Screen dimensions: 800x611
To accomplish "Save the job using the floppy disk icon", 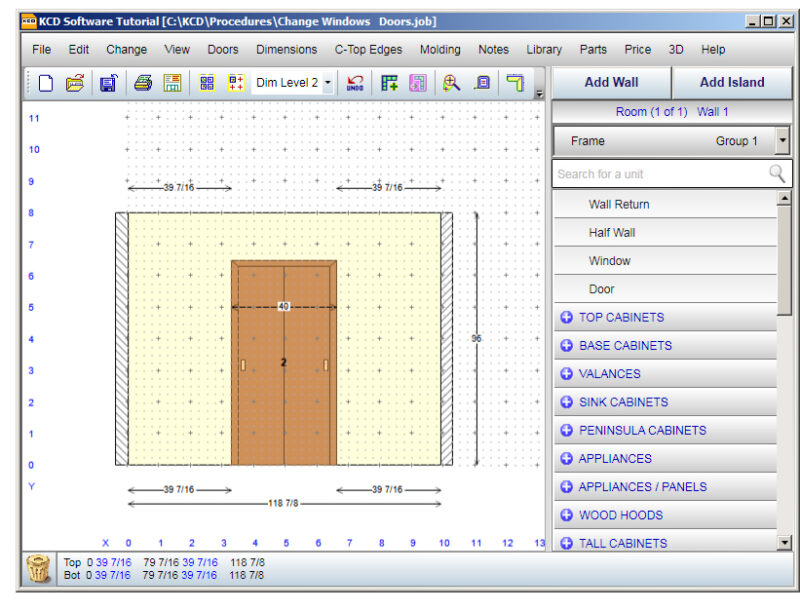I will [107, 84].
